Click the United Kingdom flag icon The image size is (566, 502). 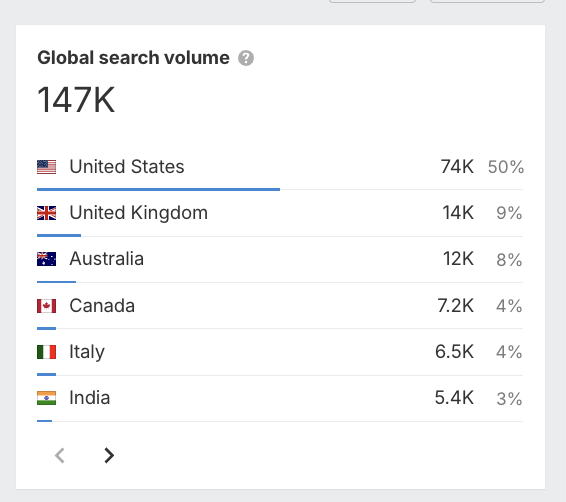point(47,213)
